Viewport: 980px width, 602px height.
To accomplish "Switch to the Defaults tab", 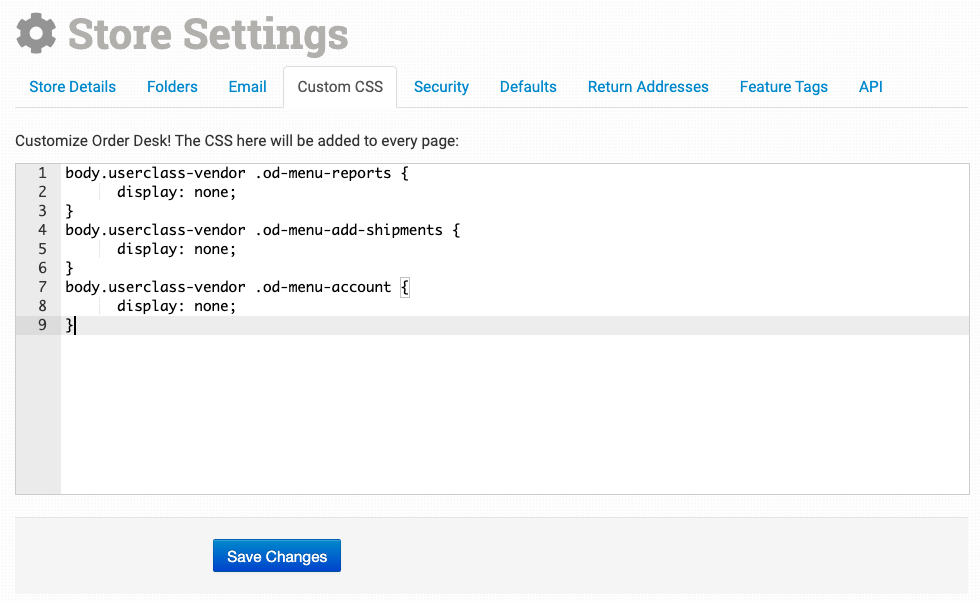I will (x=528, y=87).
